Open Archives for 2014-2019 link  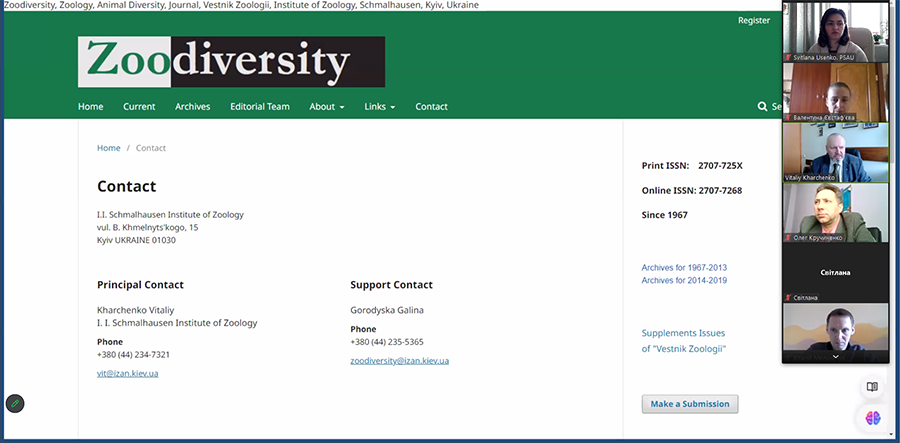tap(684, 281)
